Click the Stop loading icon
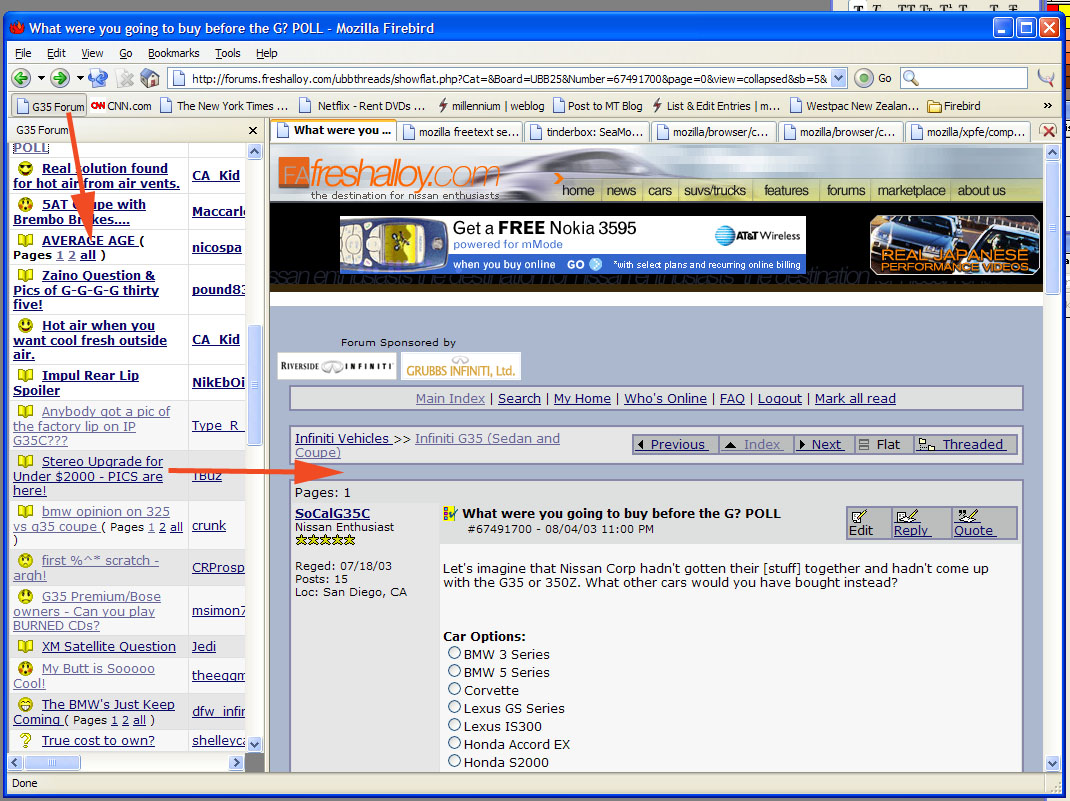Viewport: 1070px width, 801px height. 124,78
